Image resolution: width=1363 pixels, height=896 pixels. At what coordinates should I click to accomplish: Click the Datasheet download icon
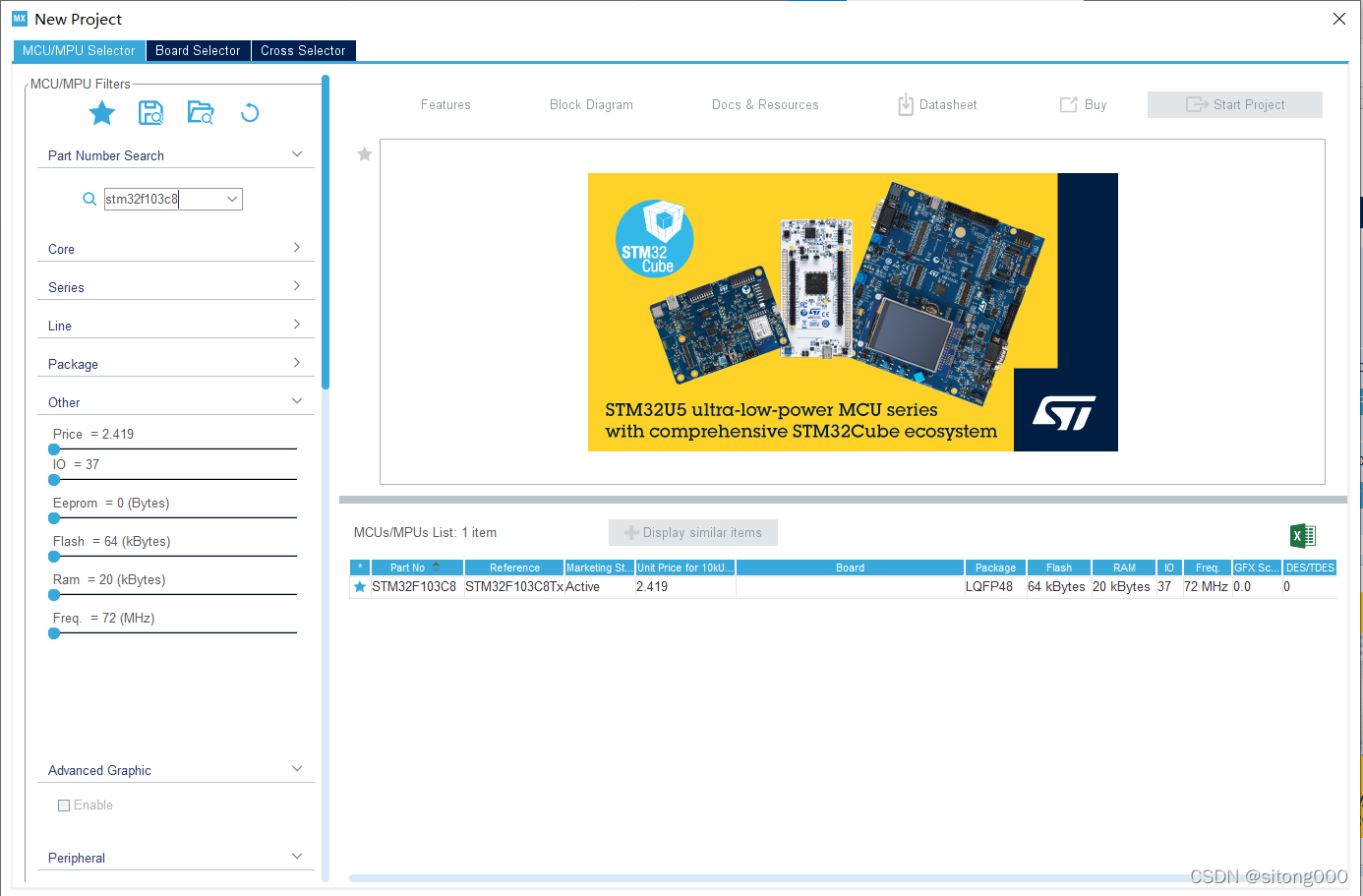point(906,104)
